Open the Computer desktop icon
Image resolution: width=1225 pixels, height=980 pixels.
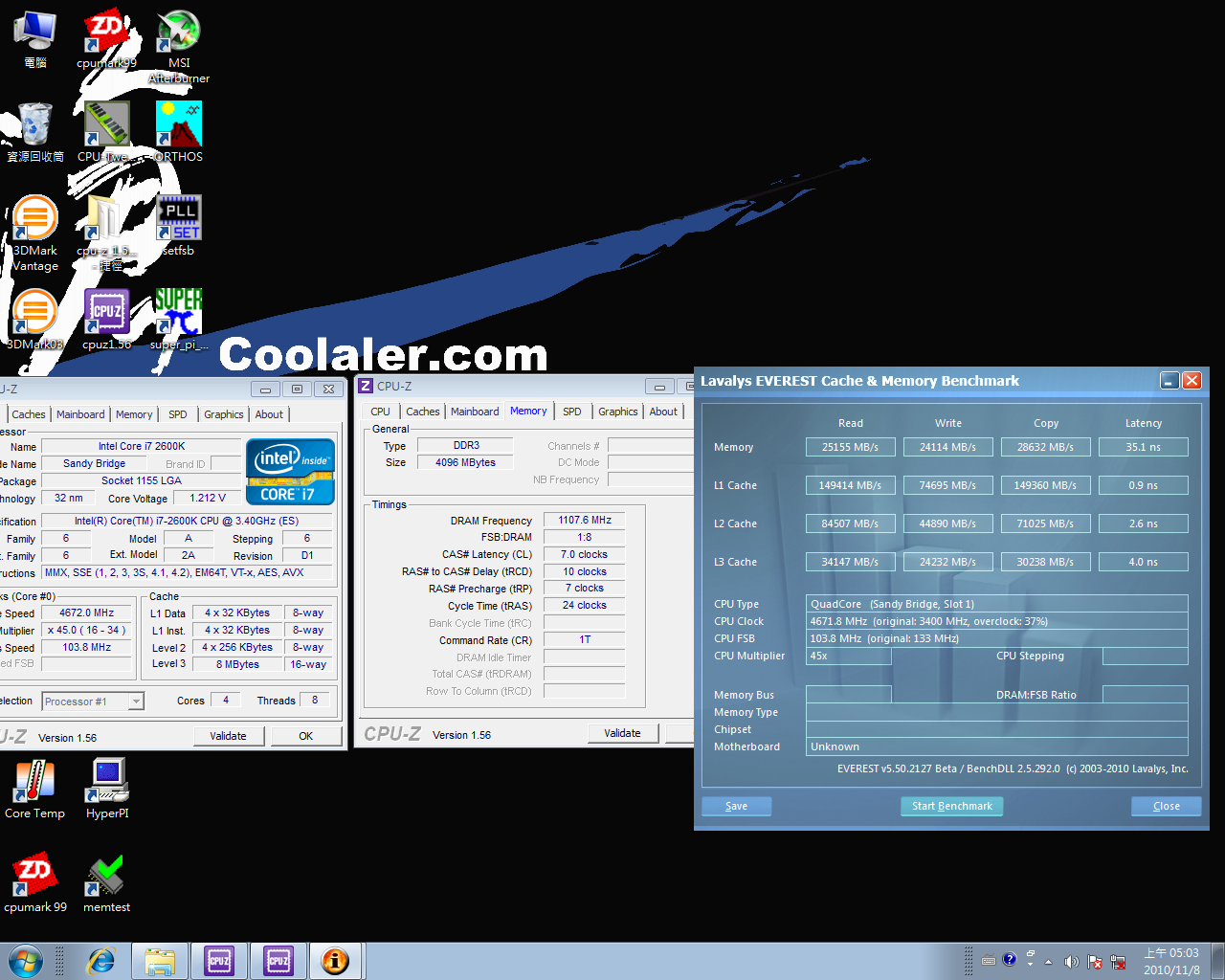coord(35,38)
